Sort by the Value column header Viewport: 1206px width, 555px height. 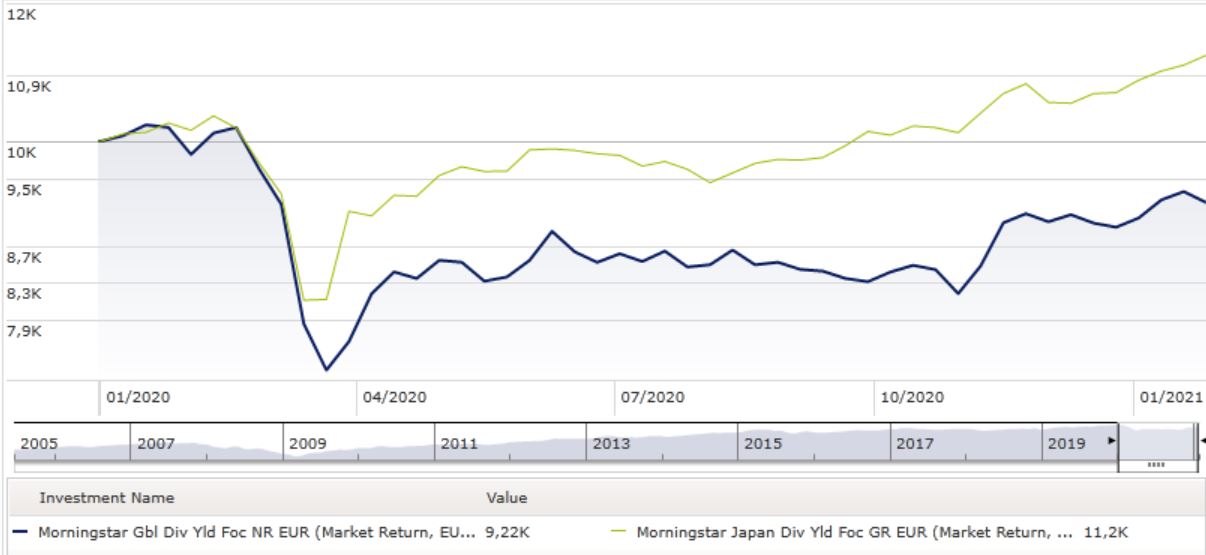point(506,497)
